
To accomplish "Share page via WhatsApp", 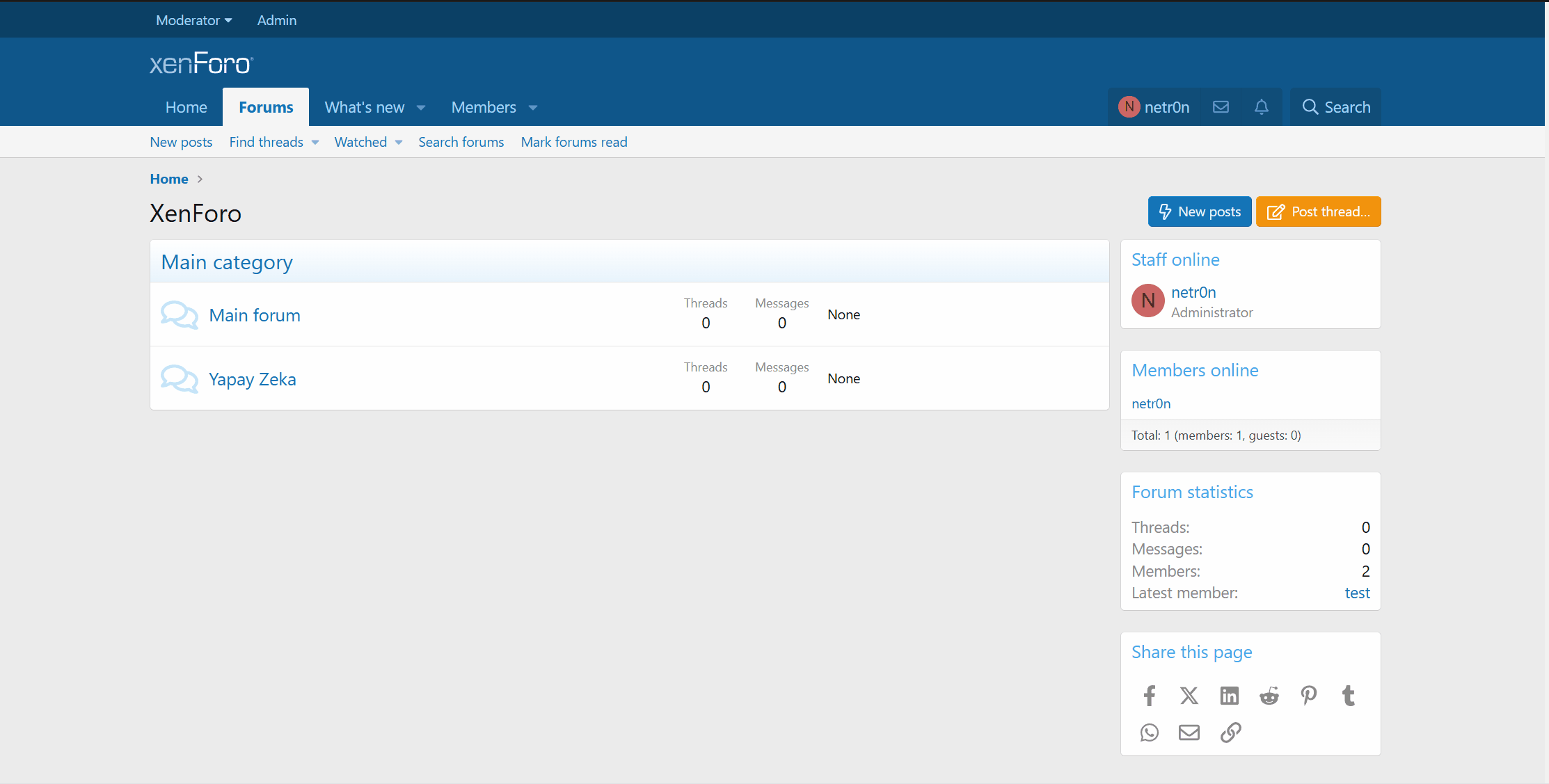I will (x=1150, y=733).
